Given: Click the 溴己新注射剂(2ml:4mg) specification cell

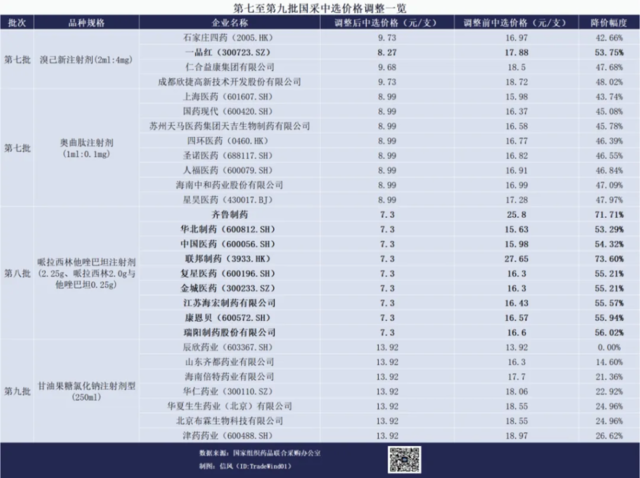Looking at the screenshot, I should (x=87, y=60).
